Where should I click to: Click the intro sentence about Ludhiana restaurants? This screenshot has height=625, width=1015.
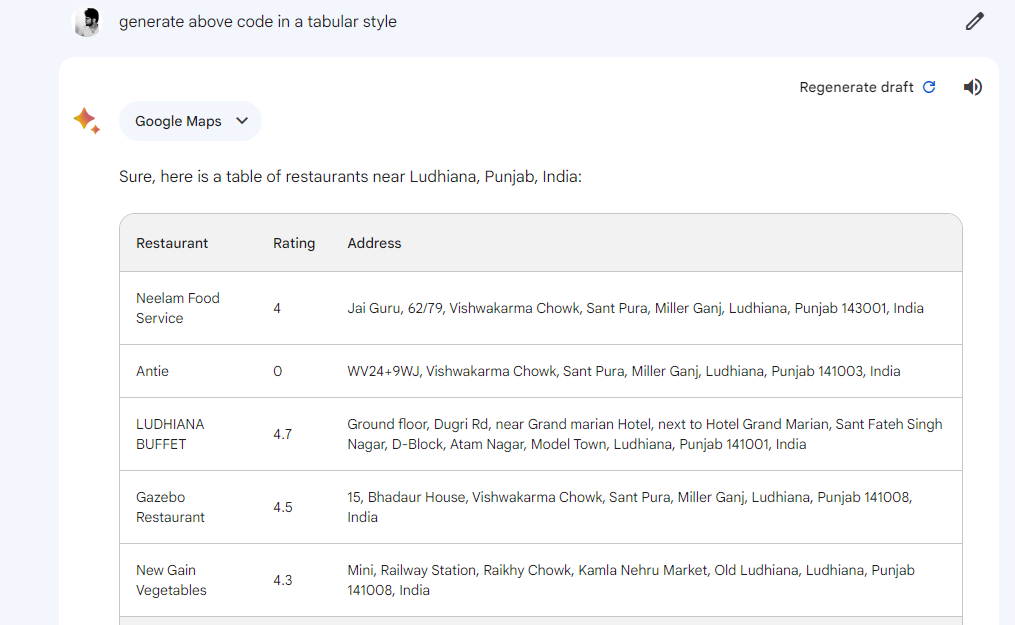(350, 177)
